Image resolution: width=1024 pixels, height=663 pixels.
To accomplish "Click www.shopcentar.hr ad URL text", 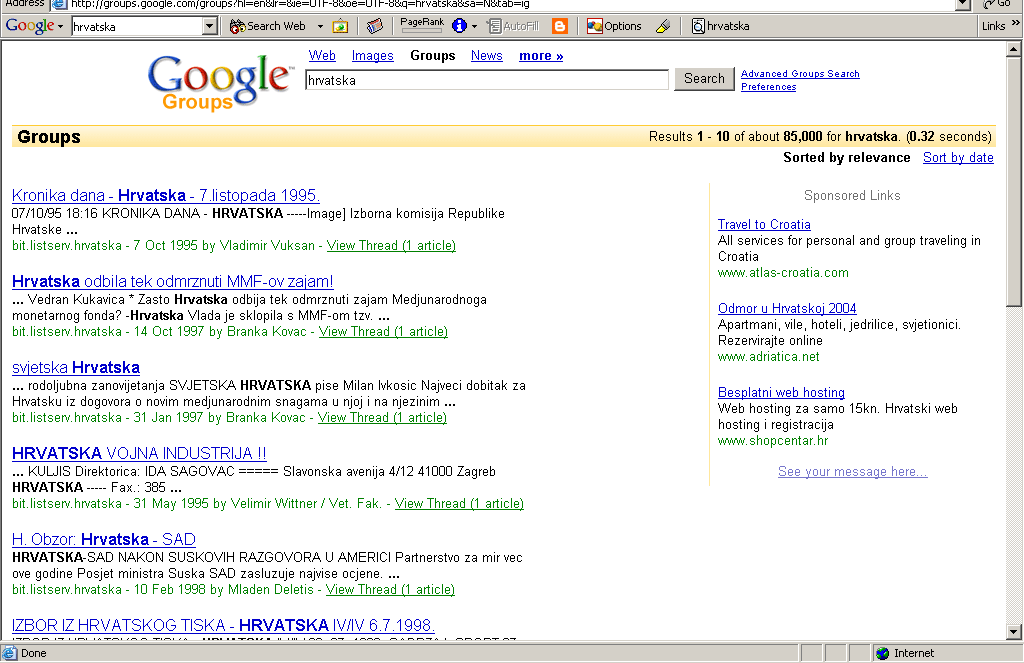I will click(773, 441).
